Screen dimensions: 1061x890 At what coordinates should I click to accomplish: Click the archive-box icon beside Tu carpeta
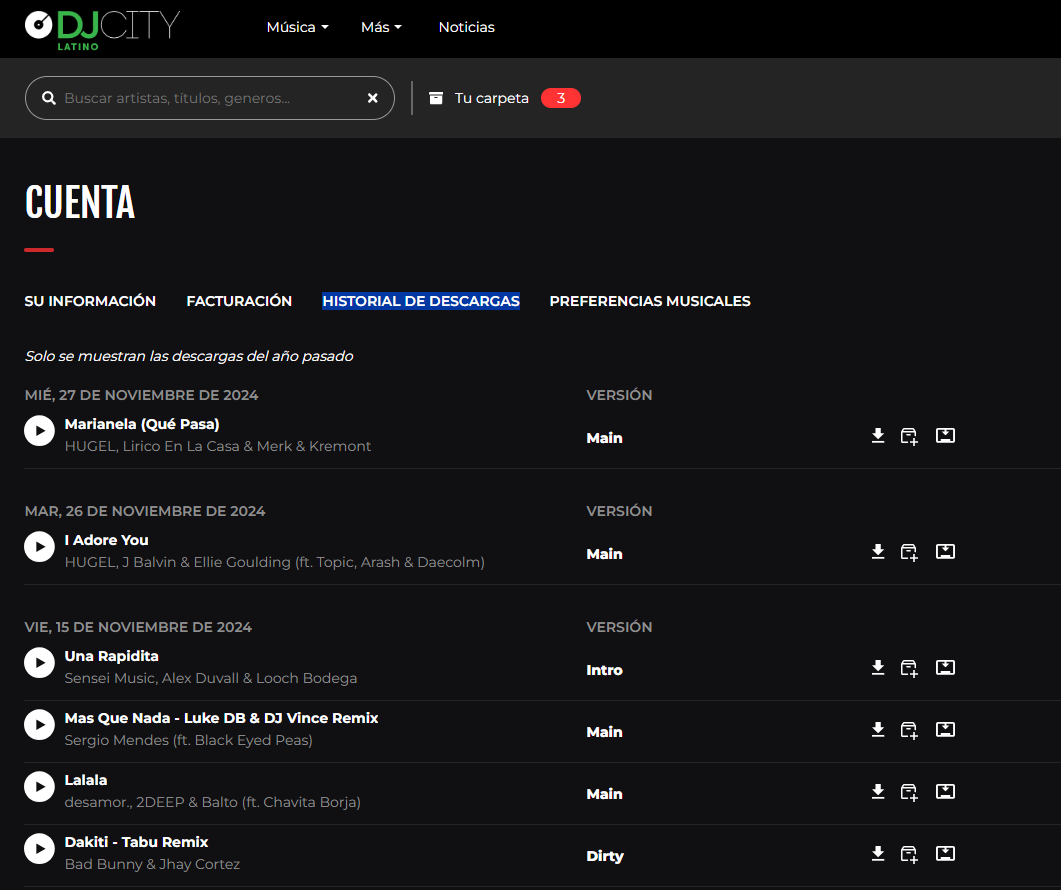point(436,98)
